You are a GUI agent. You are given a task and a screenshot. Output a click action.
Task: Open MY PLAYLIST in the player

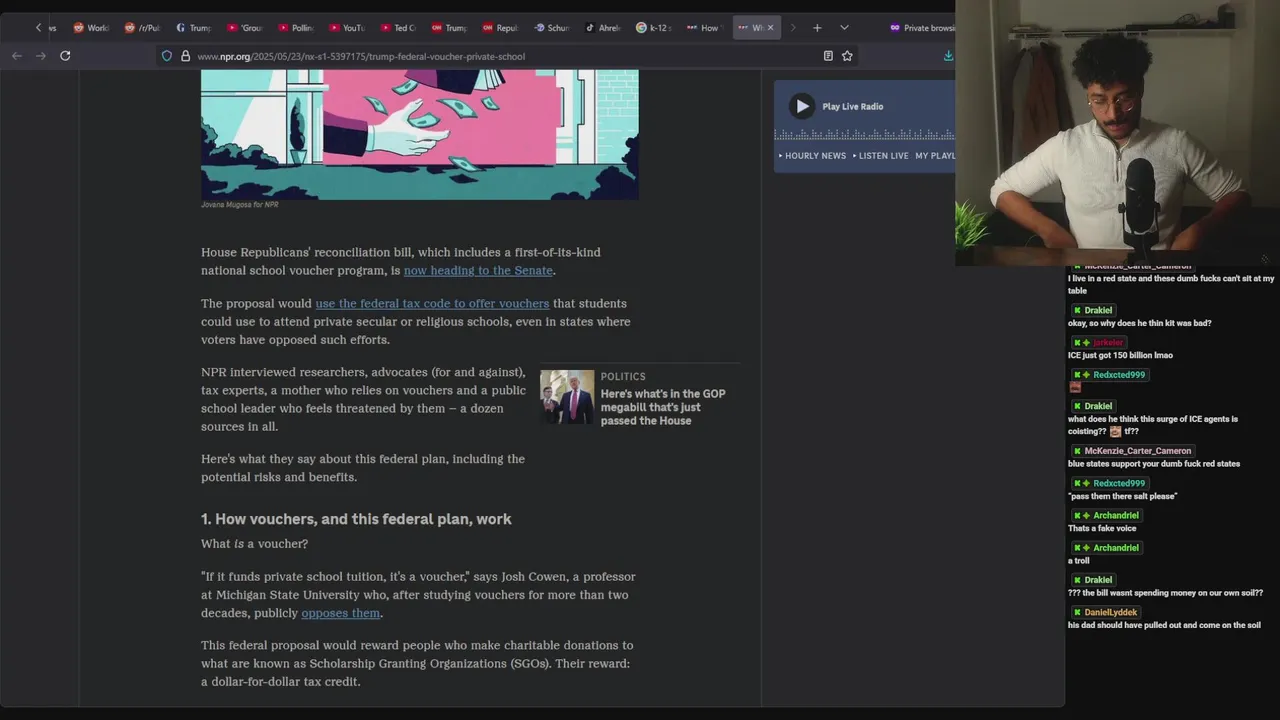935,156
